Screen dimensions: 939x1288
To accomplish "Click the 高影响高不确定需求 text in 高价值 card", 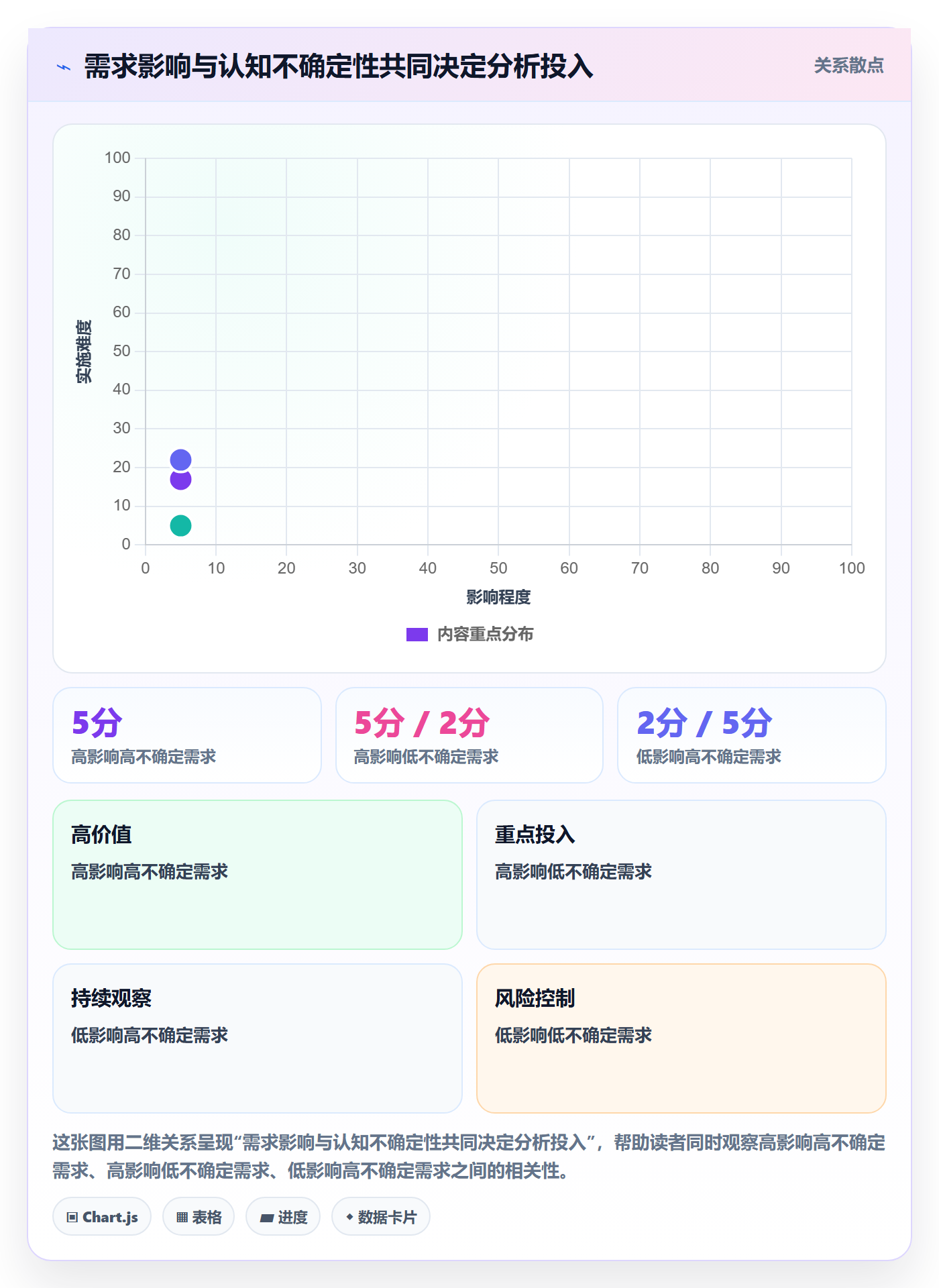I will 150,871.
